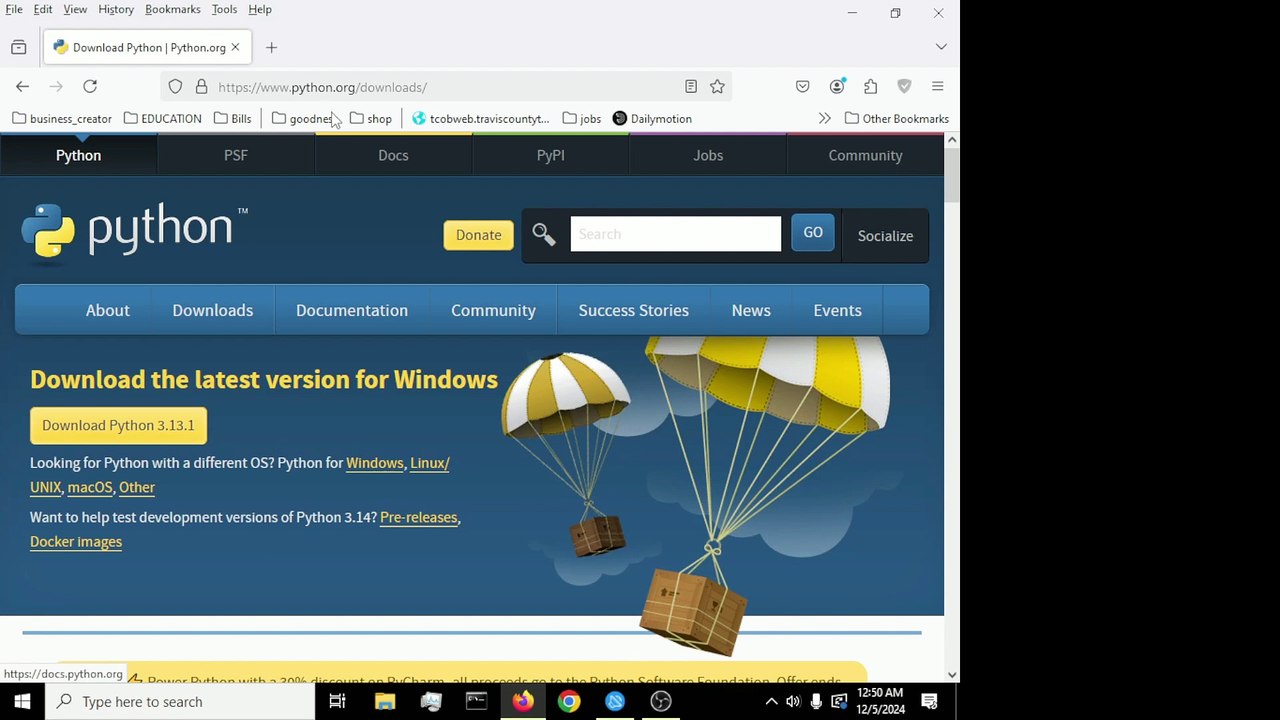1280x720 pixels.
Task: Select the Jobs top navigation tab
Action: 708,155
